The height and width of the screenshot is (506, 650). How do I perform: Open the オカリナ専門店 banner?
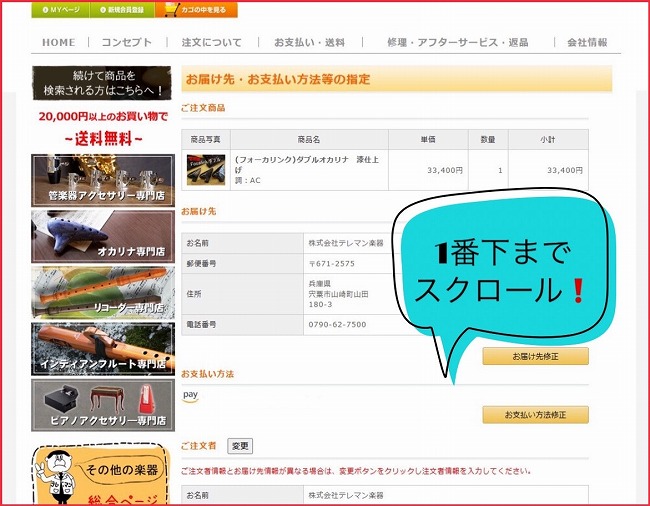pos(102,235)
